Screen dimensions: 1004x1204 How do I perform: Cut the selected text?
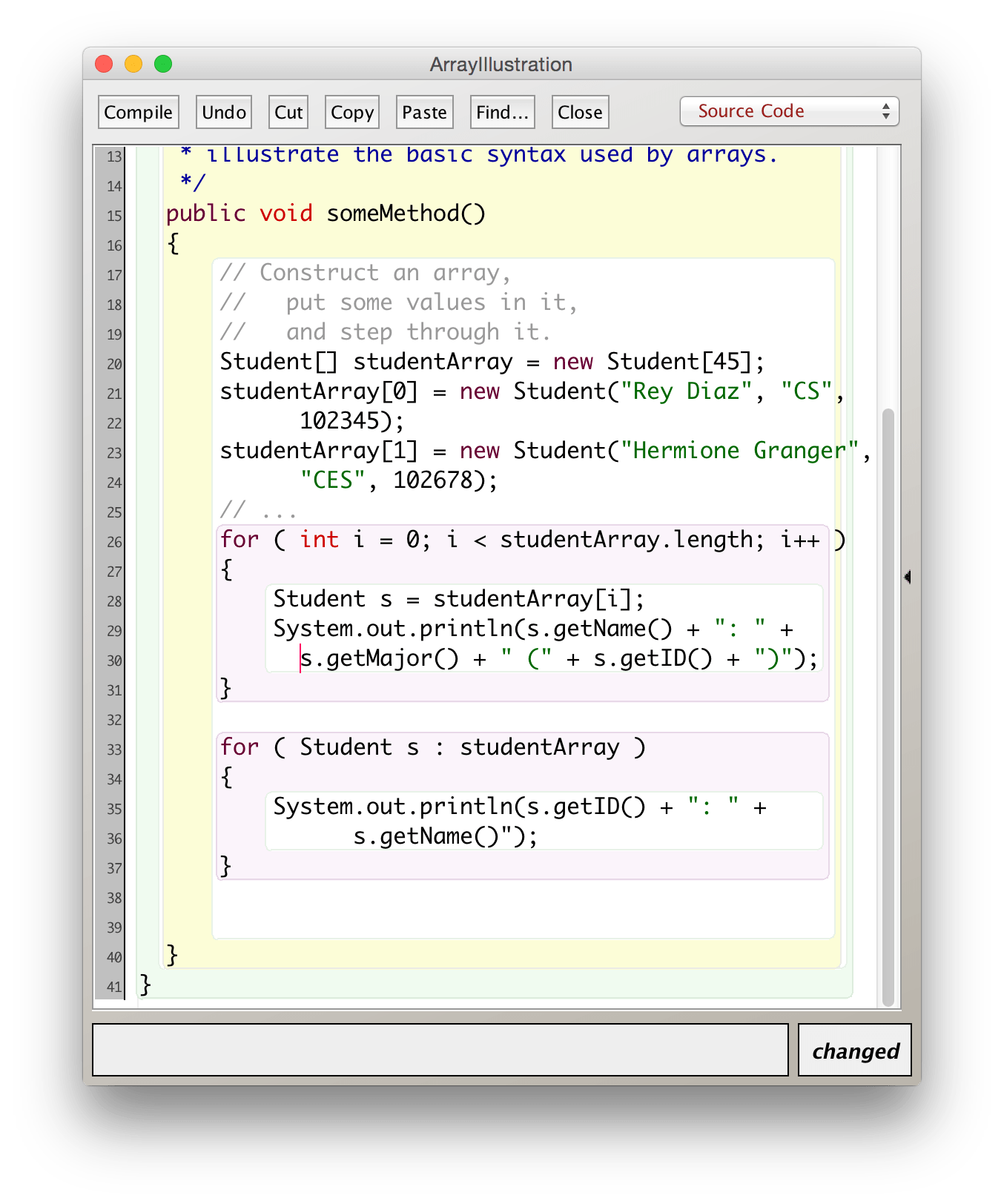(288, 112)
